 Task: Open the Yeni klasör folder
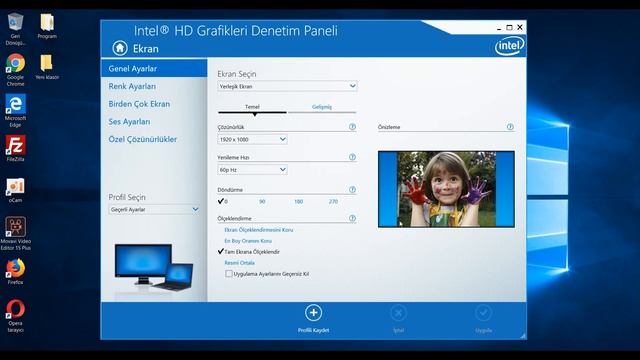click(47, 67)
